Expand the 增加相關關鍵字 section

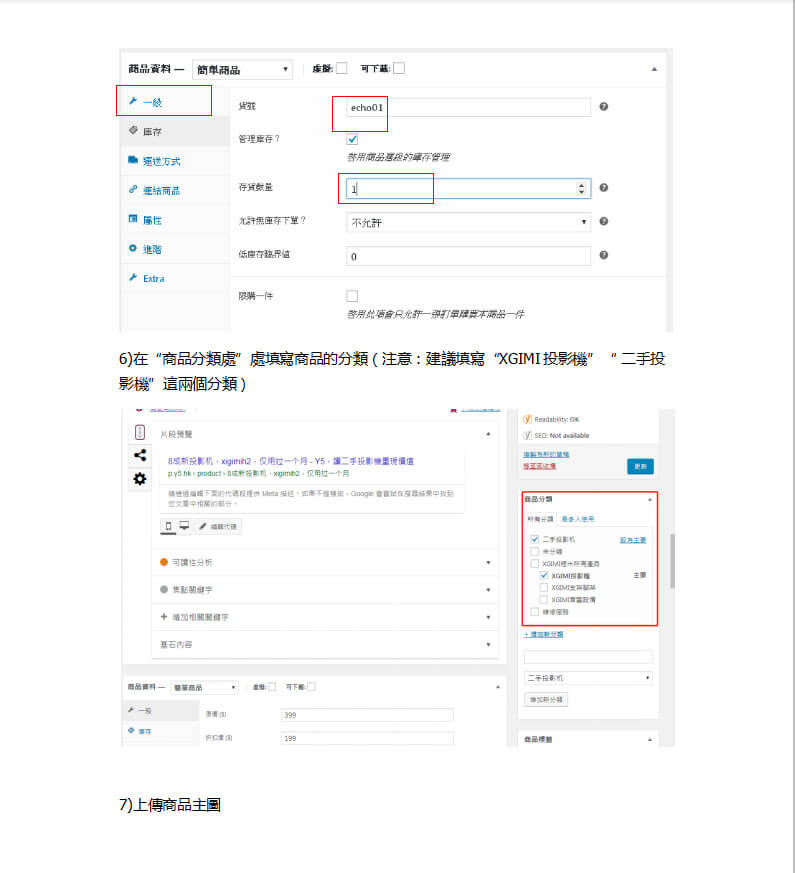pyautogui.click(x=488, y=617)
